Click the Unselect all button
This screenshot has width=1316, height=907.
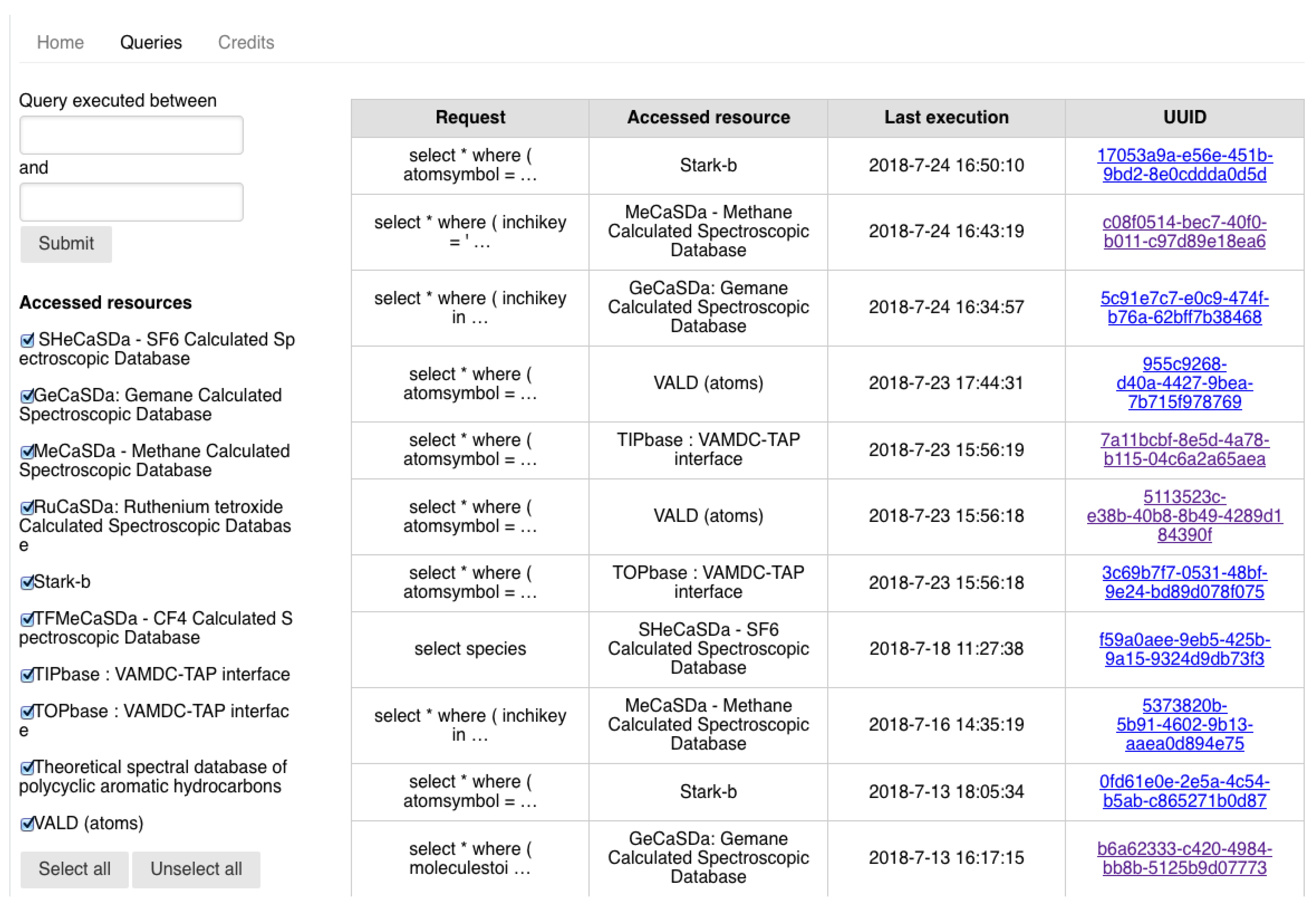click(196, 869)
